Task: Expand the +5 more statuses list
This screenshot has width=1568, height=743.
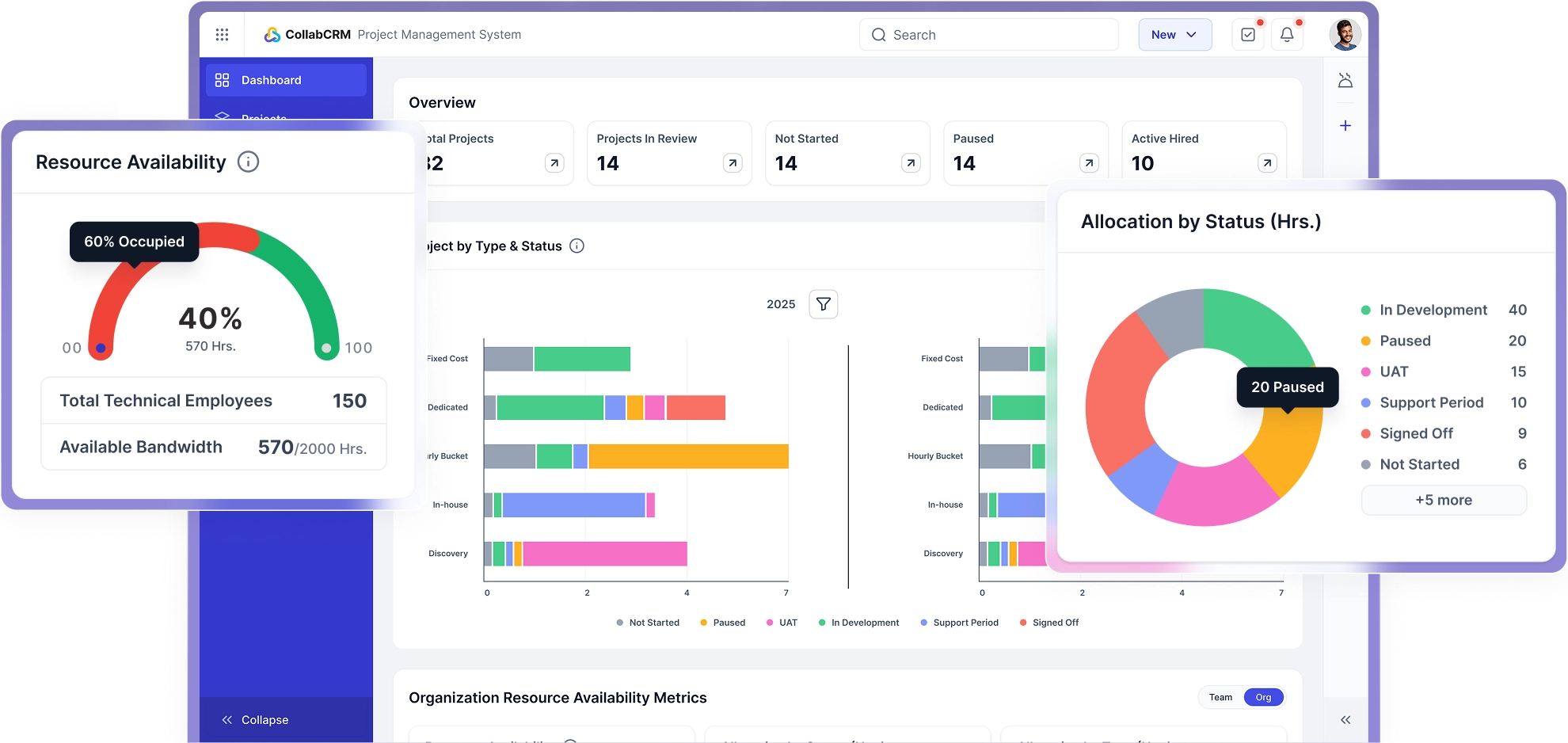Action: click(1443, 501)
